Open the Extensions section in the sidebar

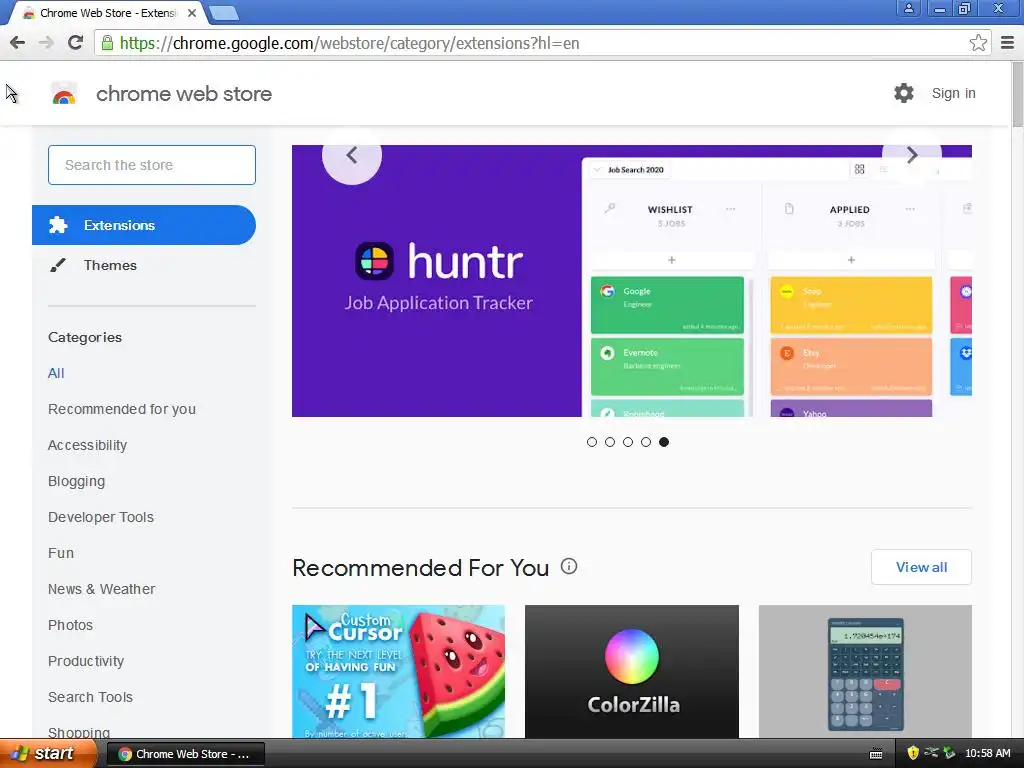144,225
